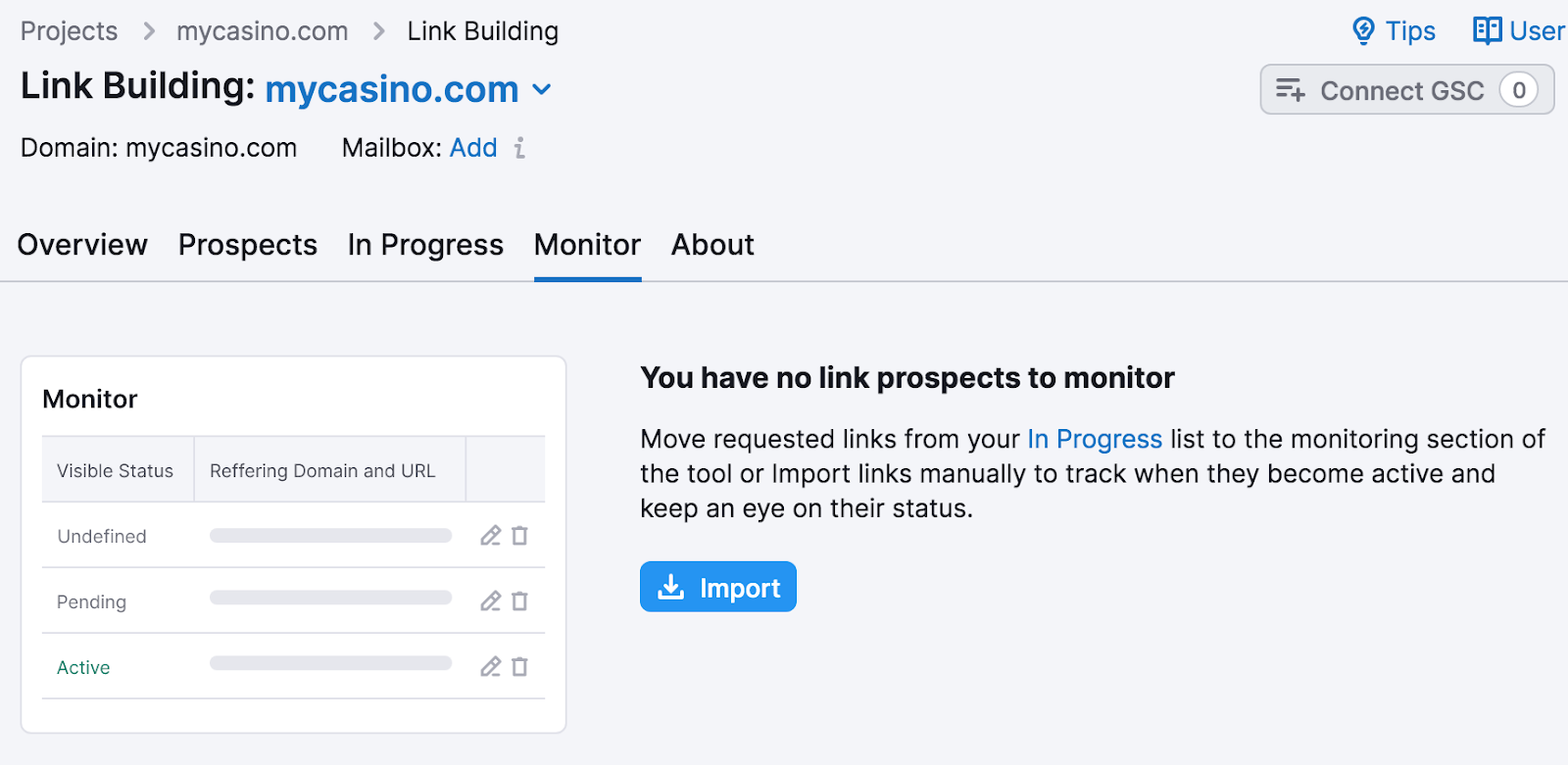The height and width of the screenshot is (765, 1568).
Task: Navigate to Projects breadcrumb
Action: pyautogui.click(x=68, y=30)
